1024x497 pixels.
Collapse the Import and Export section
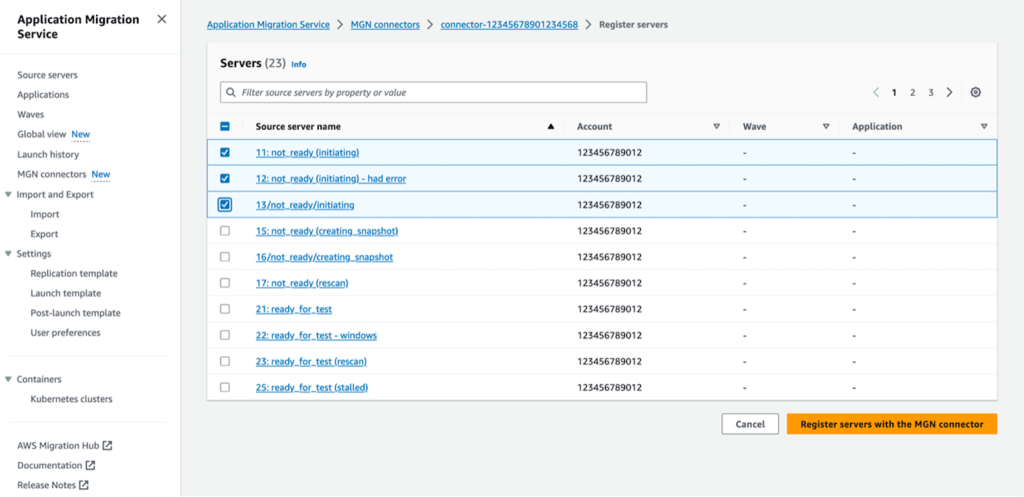click(x=8, y=195)
